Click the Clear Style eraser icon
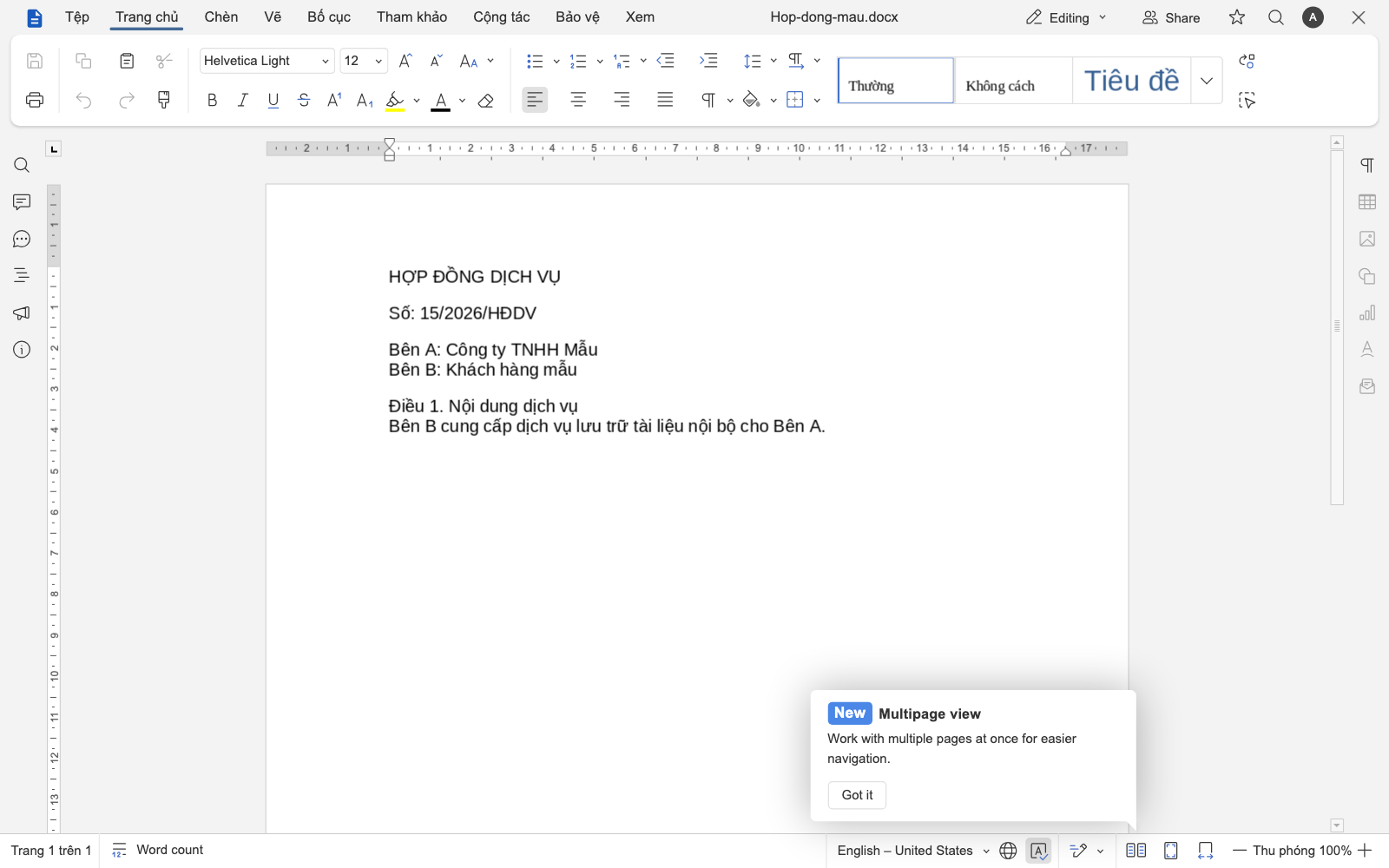 (x=486, y=101)
